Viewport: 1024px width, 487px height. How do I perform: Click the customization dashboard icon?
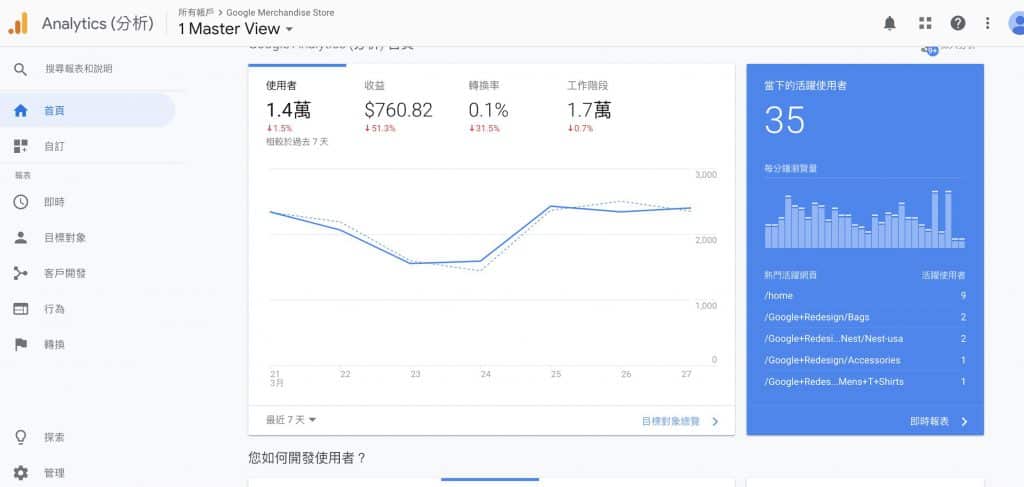click(x=20, y=146)
